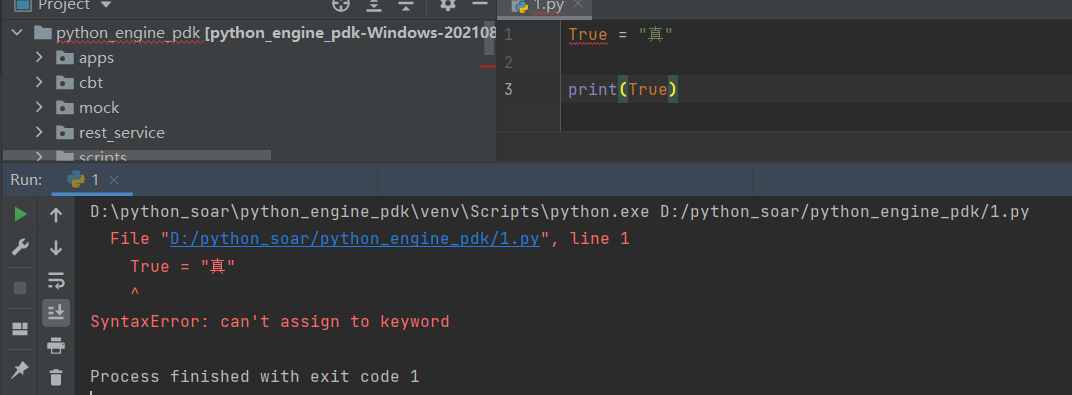Select the mock folder in Project tree
Image resolution: width=1072 pixels, height=395 pixels.
coord(99,108)
